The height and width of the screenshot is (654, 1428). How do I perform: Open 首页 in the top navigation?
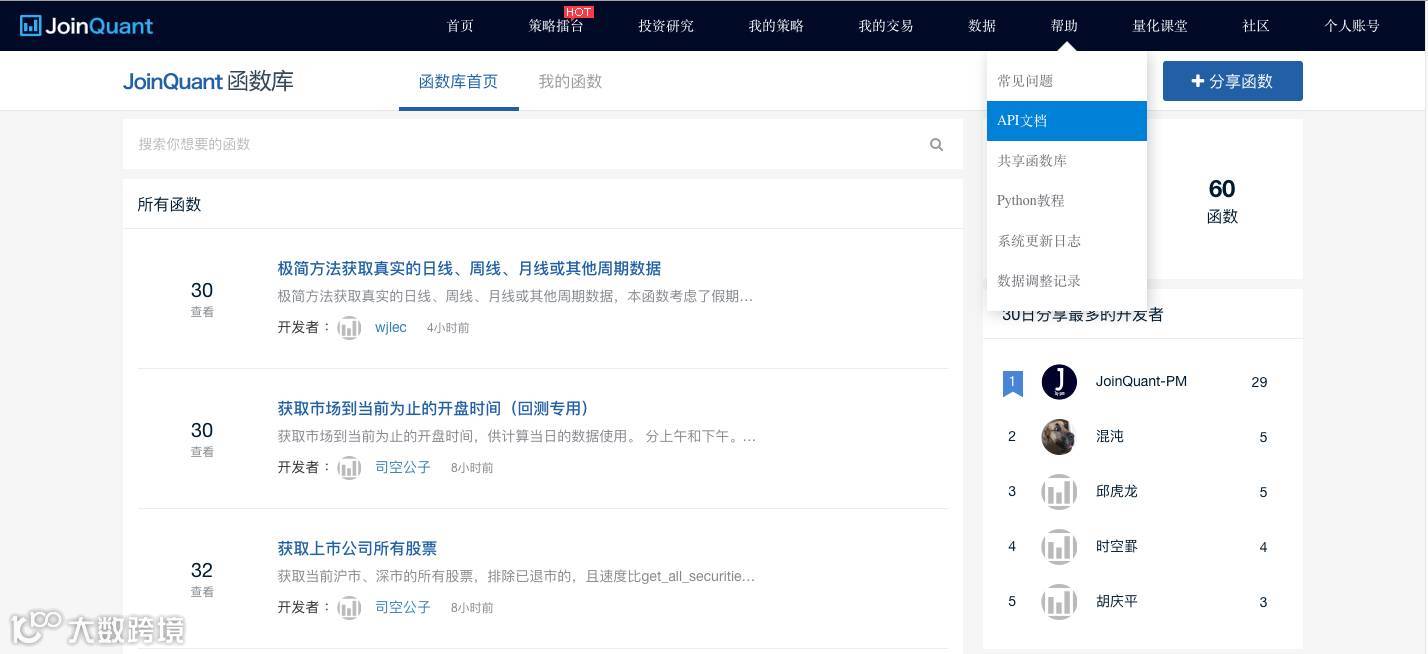[460, 26]
